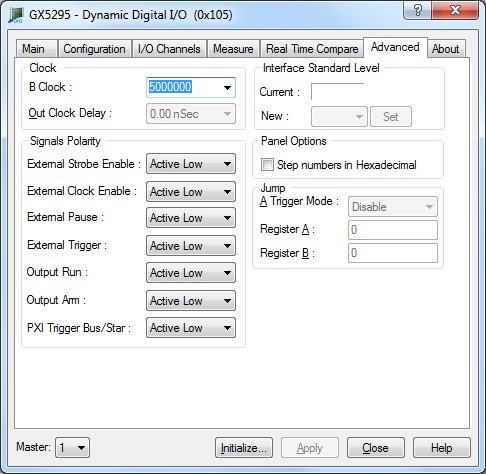Click the "External Strobe Enable :" label
The width and height of the screenshot is (486, 474).
84,164
